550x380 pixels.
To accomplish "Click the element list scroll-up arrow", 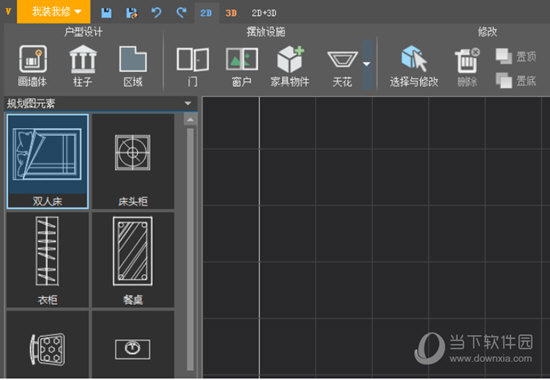I will 190,120.
